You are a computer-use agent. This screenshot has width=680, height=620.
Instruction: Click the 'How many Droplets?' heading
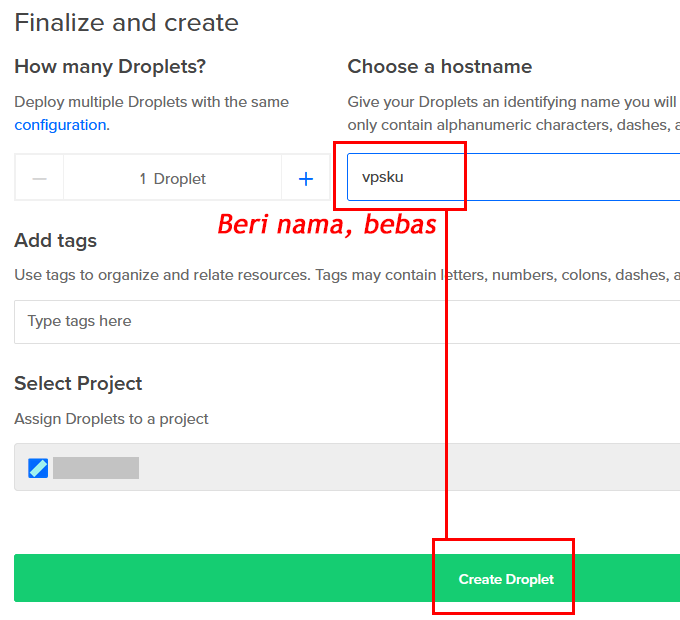tap(110, 67)
